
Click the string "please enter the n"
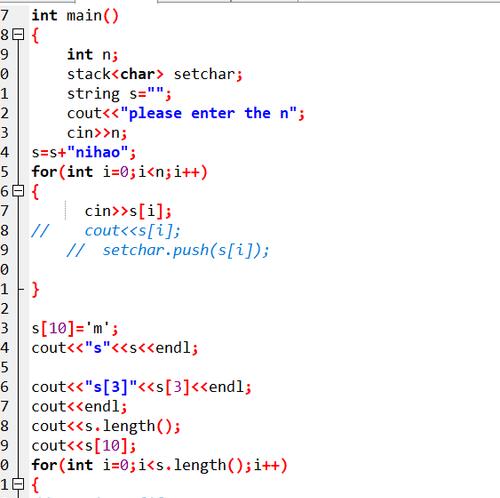coord(209,113)
